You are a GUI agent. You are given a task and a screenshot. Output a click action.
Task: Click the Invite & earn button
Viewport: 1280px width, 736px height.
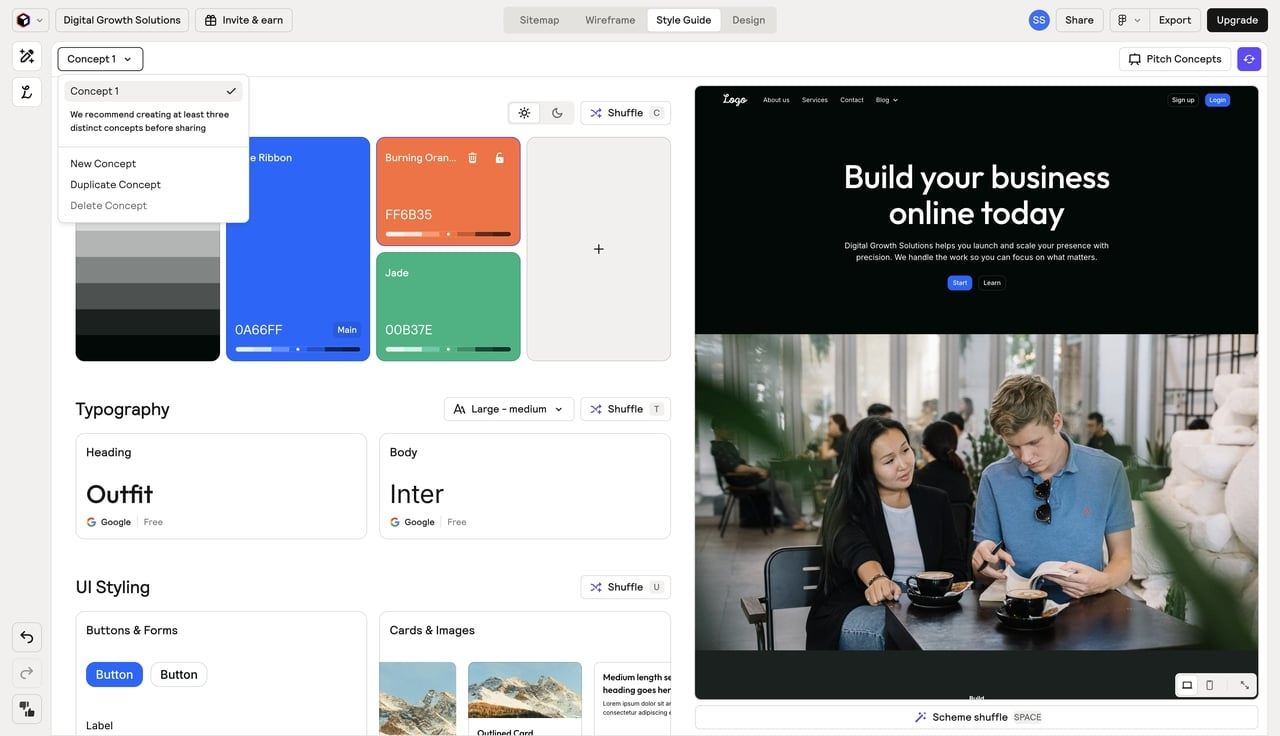coord(244,20)
